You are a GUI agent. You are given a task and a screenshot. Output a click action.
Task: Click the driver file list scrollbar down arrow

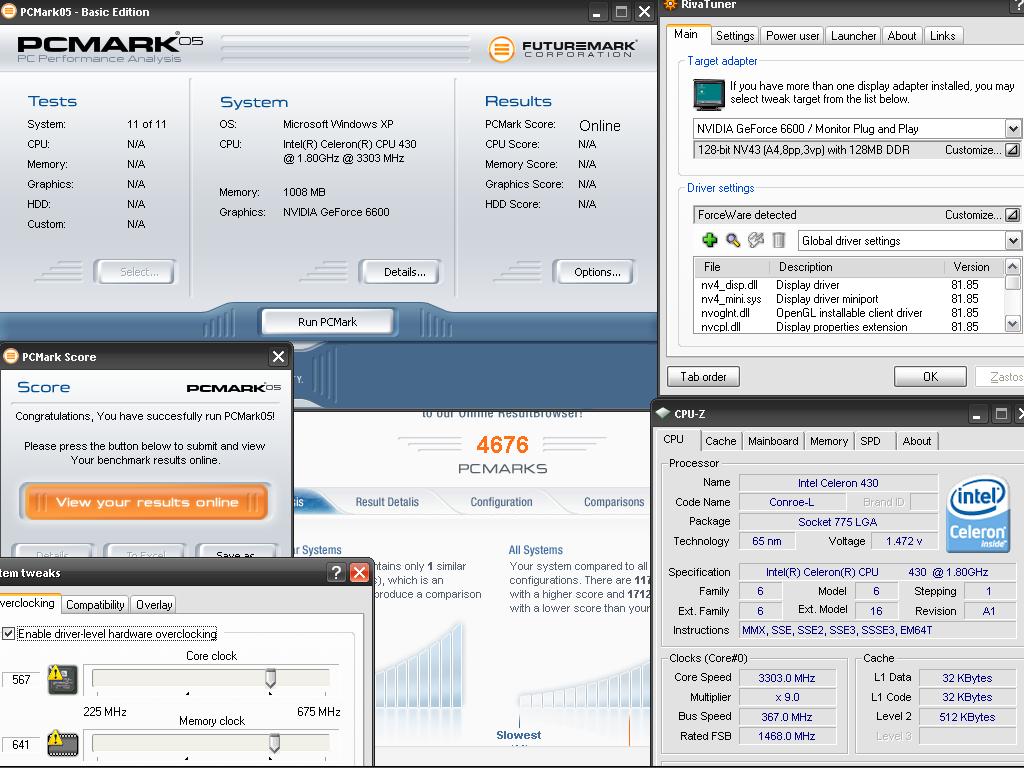point(1012,323)
